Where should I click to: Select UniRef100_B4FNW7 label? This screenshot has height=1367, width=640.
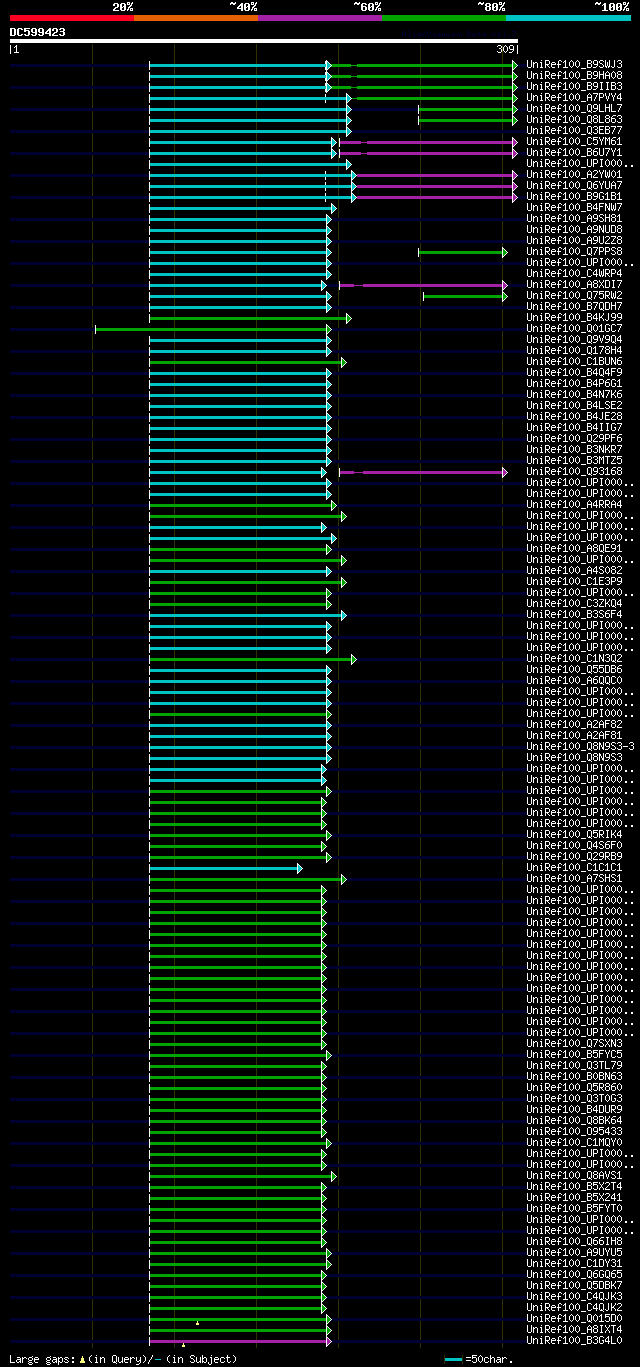(574, 207)
